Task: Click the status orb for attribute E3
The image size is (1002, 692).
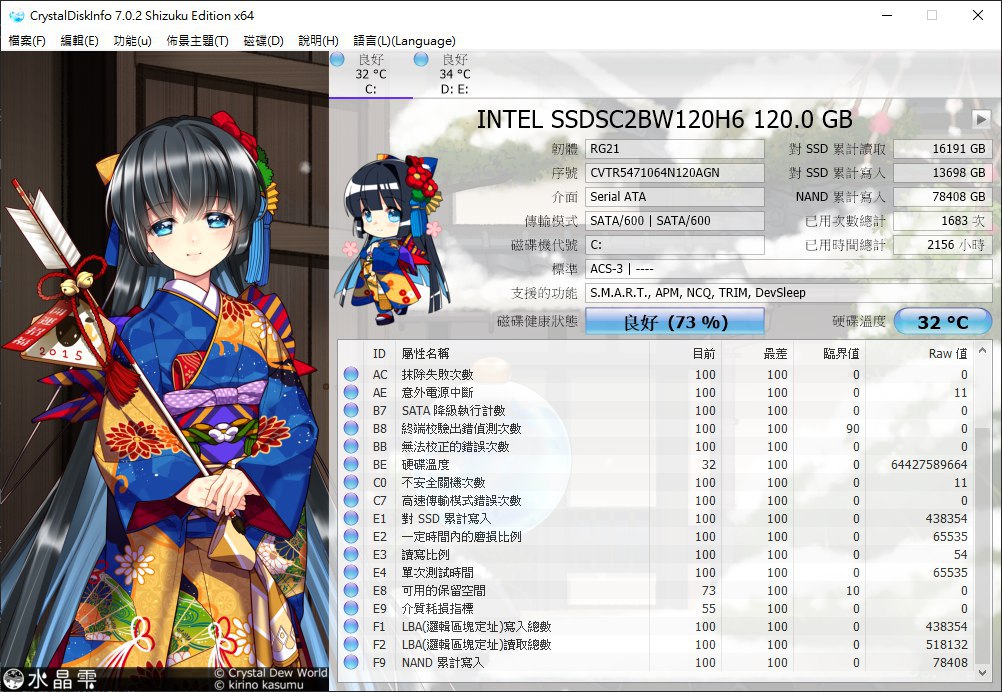Action: [x=351, y=555]
